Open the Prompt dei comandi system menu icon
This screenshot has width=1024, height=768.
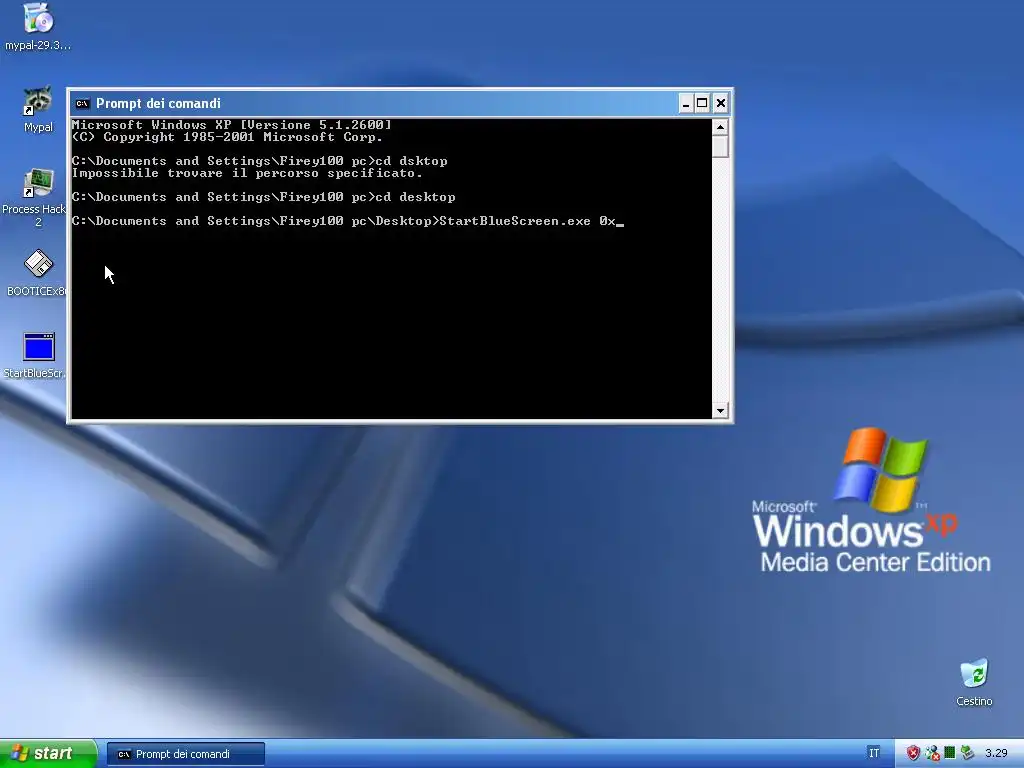coord(82,103)
